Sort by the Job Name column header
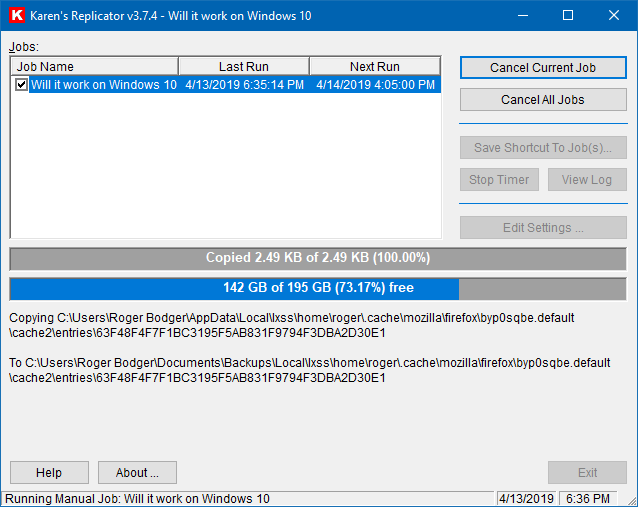 (x=94, y=66)
